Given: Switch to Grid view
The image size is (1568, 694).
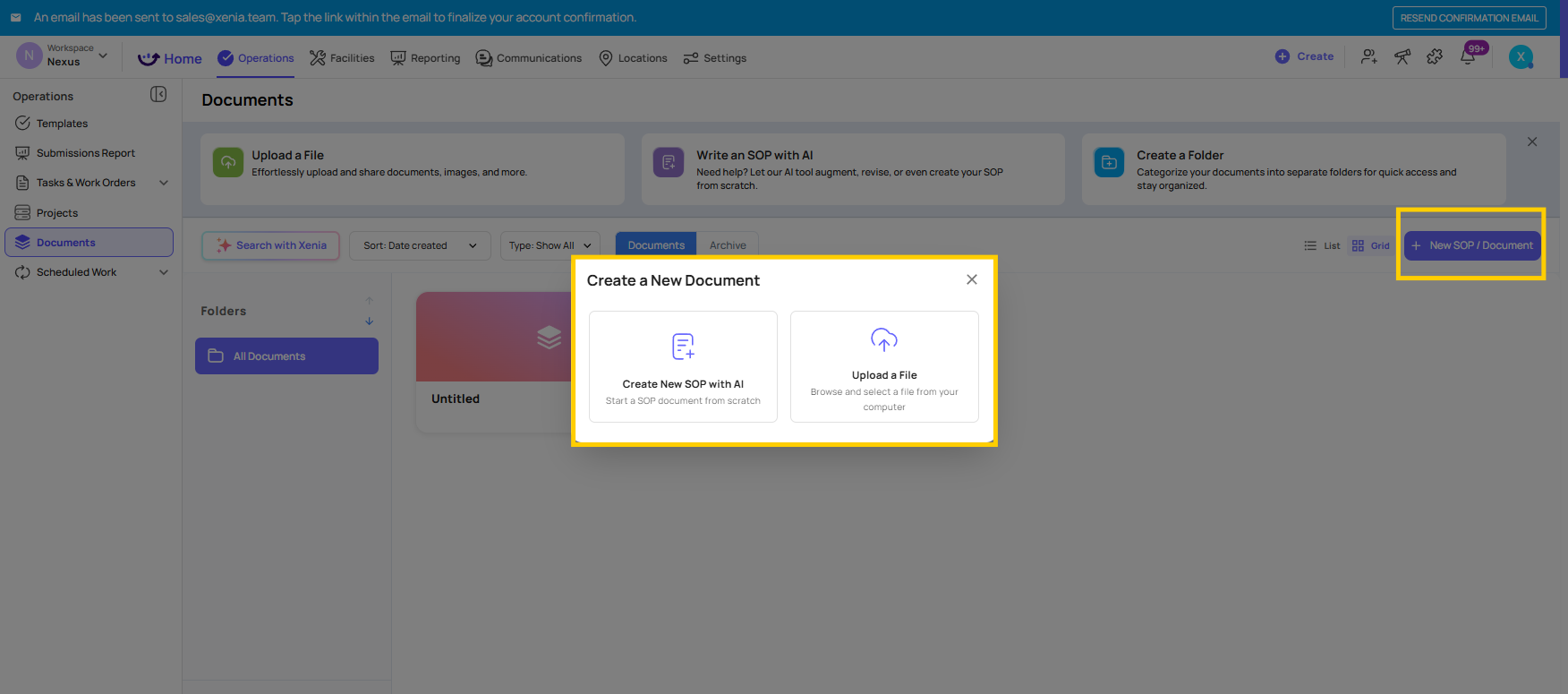Looking at the screenshot, I should (x=1371, y=245).
